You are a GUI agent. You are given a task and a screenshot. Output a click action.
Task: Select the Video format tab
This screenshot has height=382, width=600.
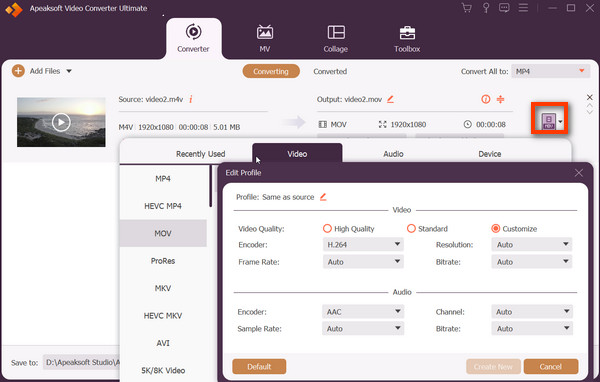(x=297, y=153)
